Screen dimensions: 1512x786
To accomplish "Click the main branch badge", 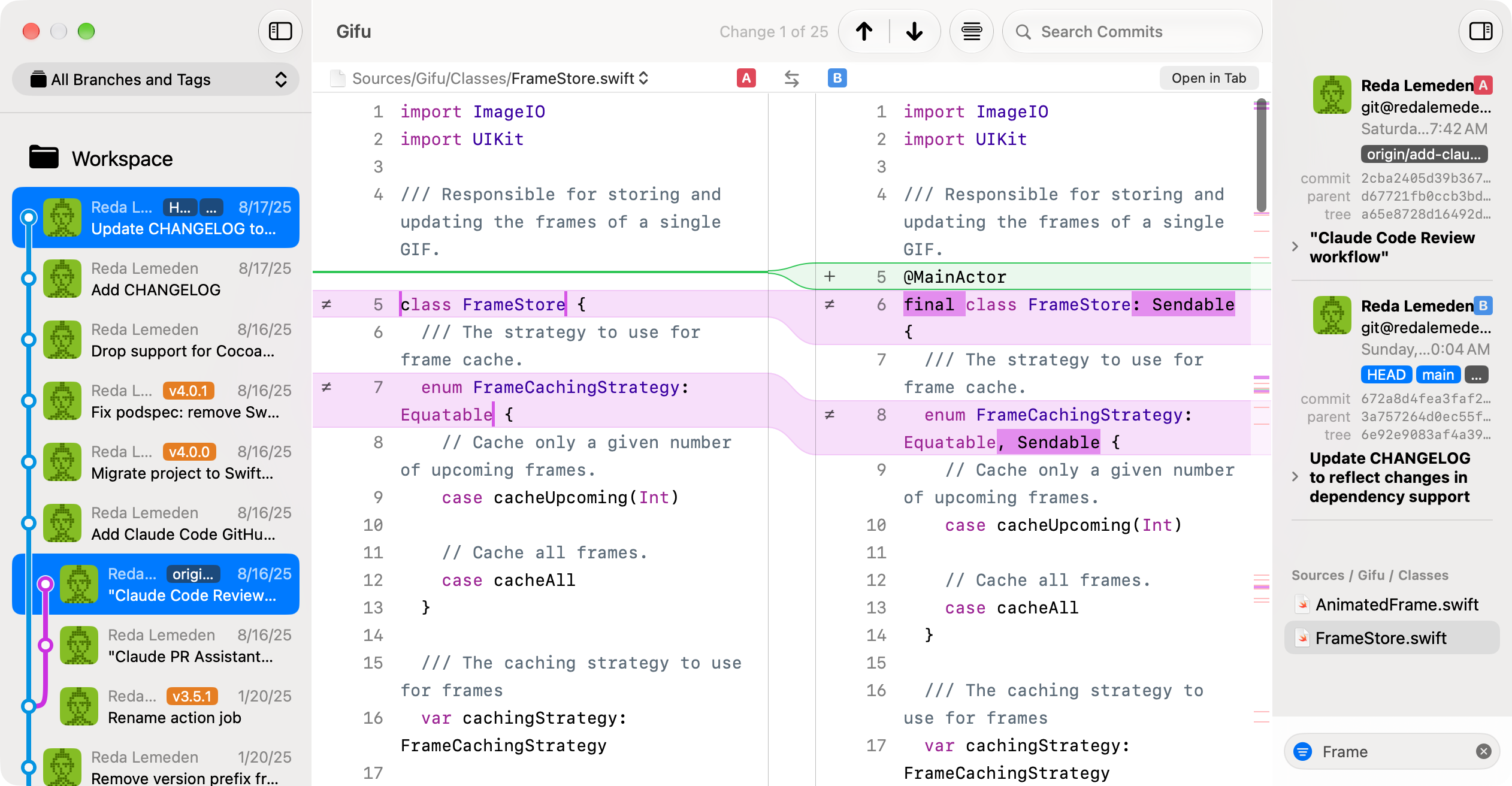I will tap(1438, 374).
